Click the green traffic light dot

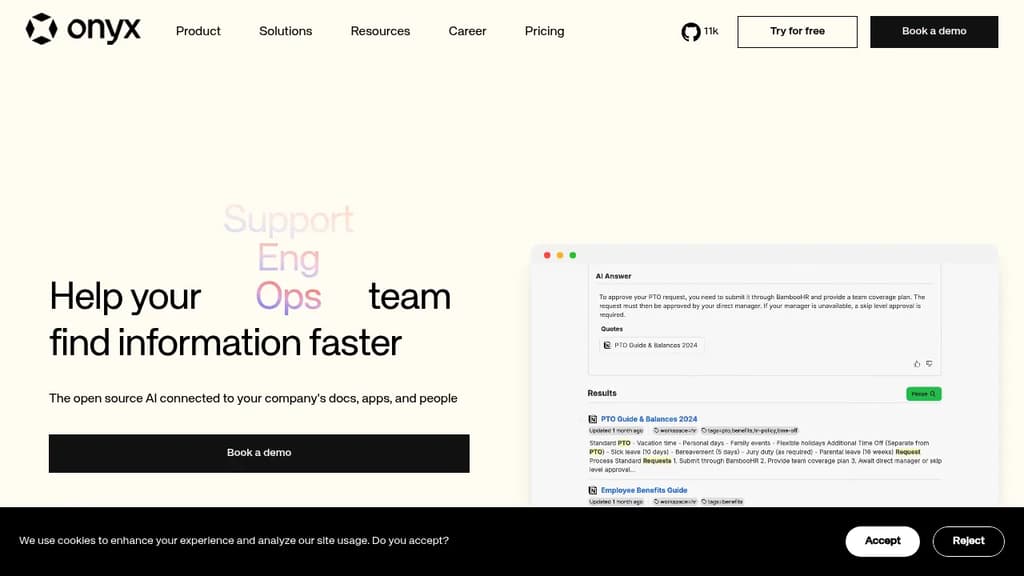click(571, 255)
